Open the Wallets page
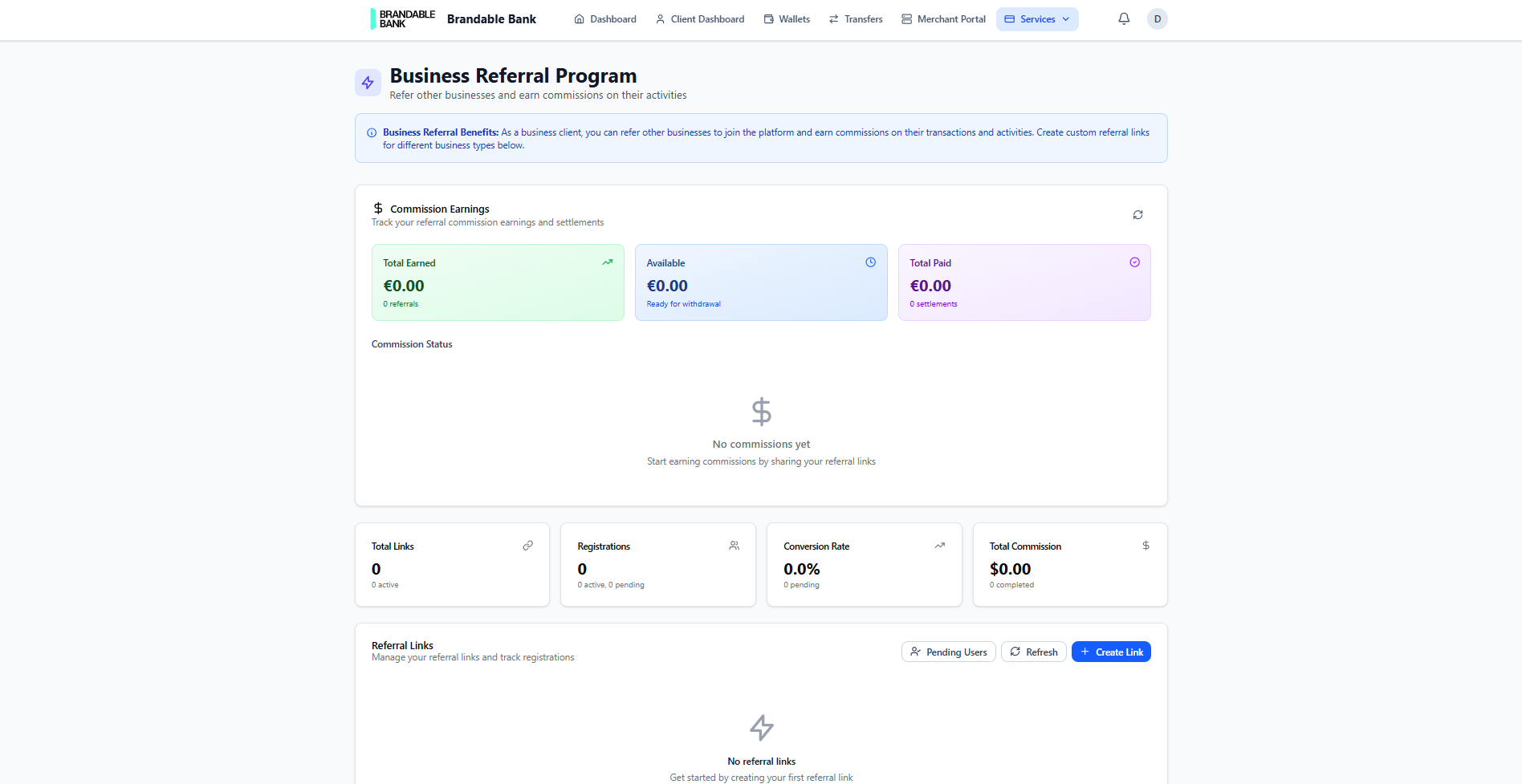Image resolution: width=1522 pixels, height=784 pixels. (x=787, y=19)
